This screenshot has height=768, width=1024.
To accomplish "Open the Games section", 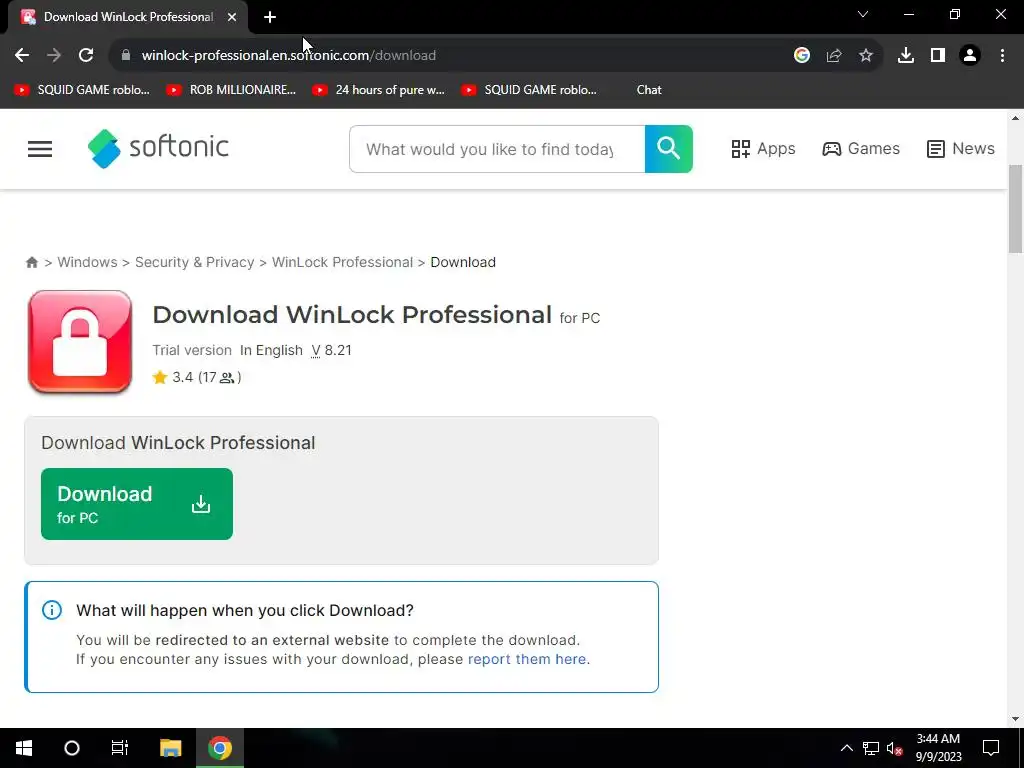I will (x=861, y=149).
